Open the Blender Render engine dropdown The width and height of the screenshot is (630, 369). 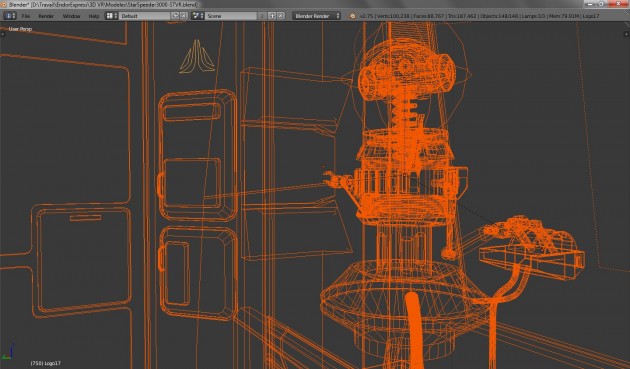(x=317, y=16)
